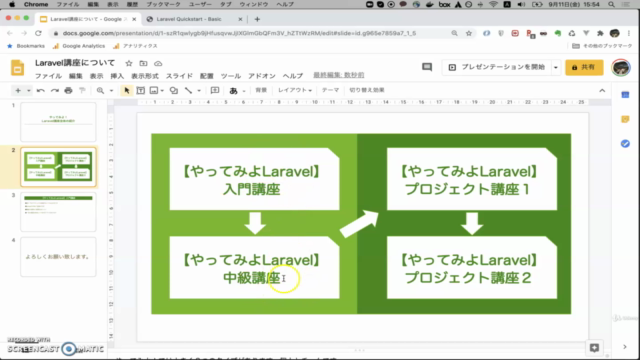Click the プロジェクト講座１ box on slide

click(472, 179)
